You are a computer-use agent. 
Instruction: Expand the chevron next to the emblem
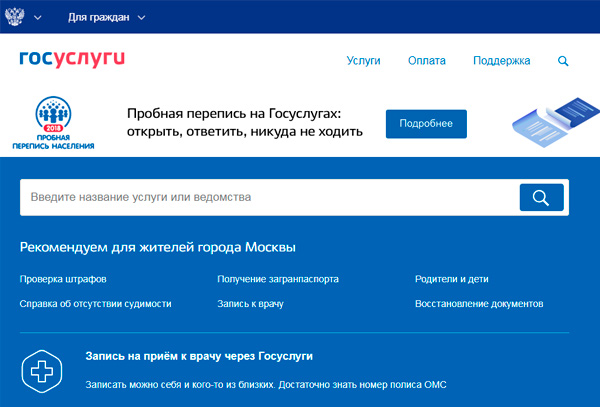click(x=37, y=18)
